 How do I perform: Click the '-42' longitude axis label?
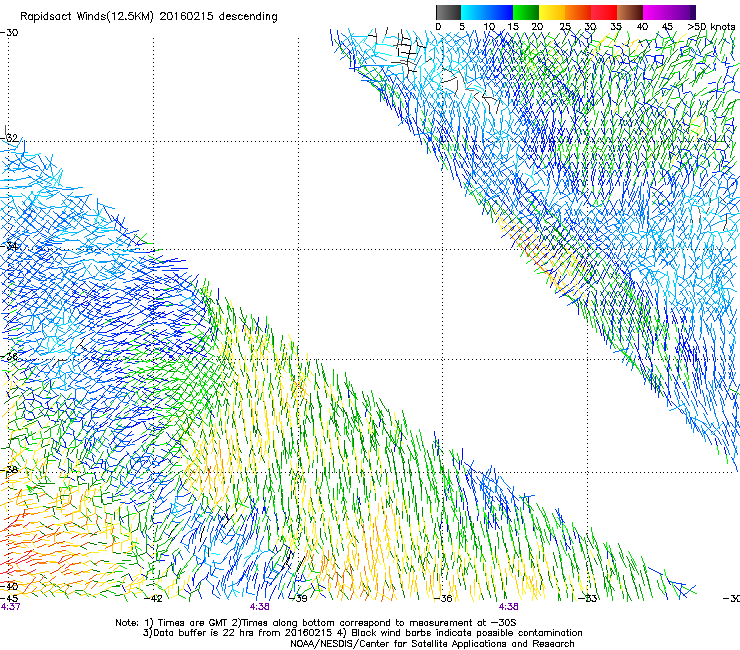click(x=153, y=599)
